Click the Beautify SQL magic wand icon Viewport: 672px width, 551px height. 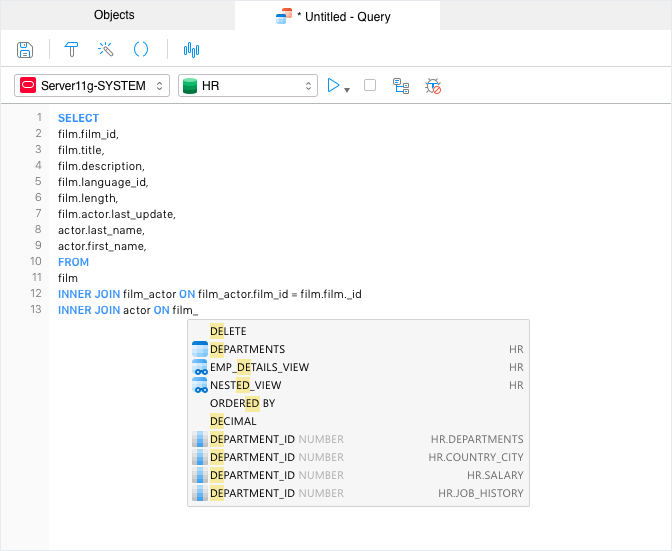click(x=105, y=50)
